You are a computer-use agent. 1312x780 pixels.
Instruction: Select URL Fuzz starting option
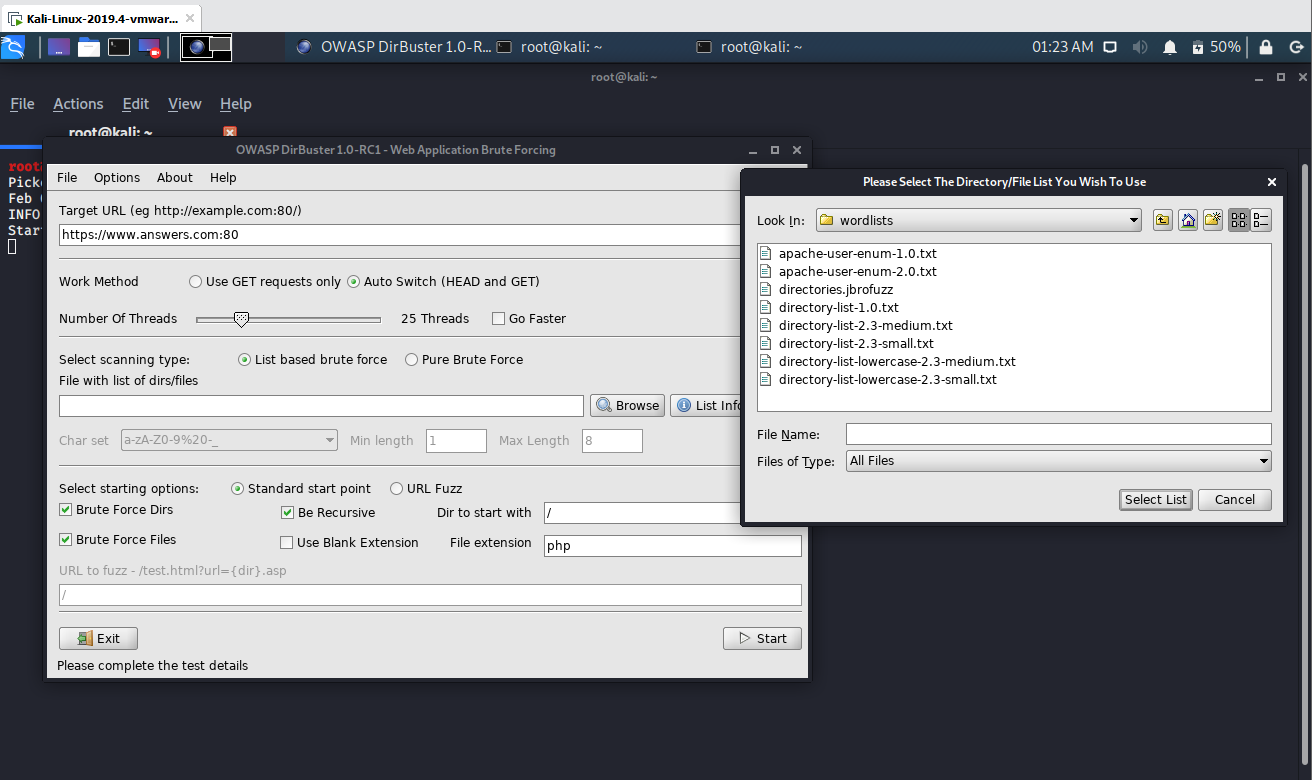click(426, 489)
